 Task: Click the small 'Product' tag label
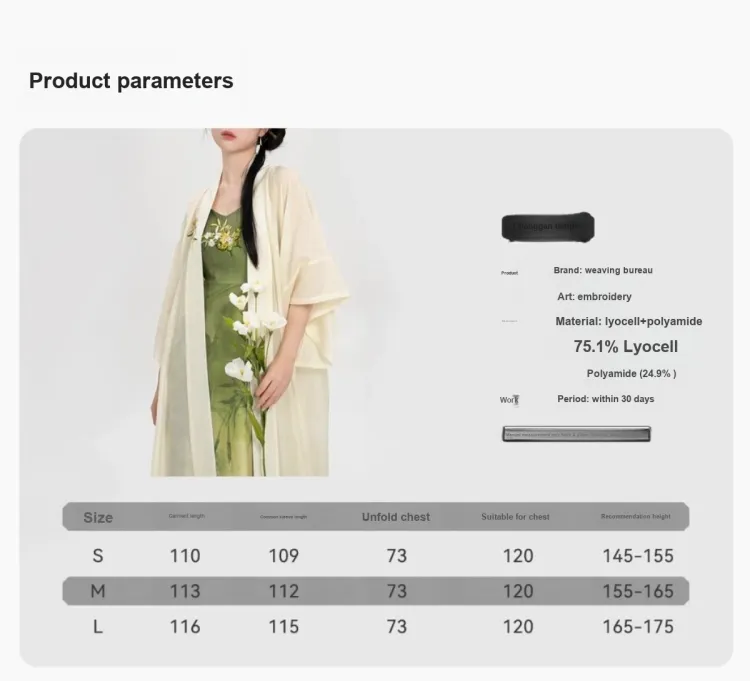tap(509, 273)
